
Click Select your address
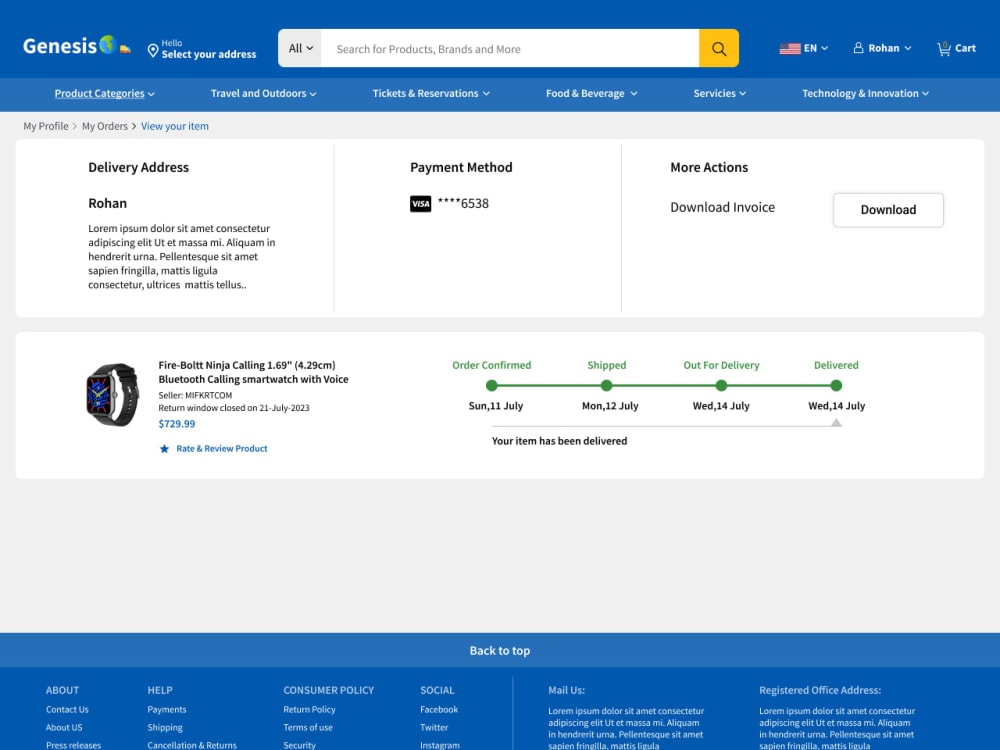(209, 54)
